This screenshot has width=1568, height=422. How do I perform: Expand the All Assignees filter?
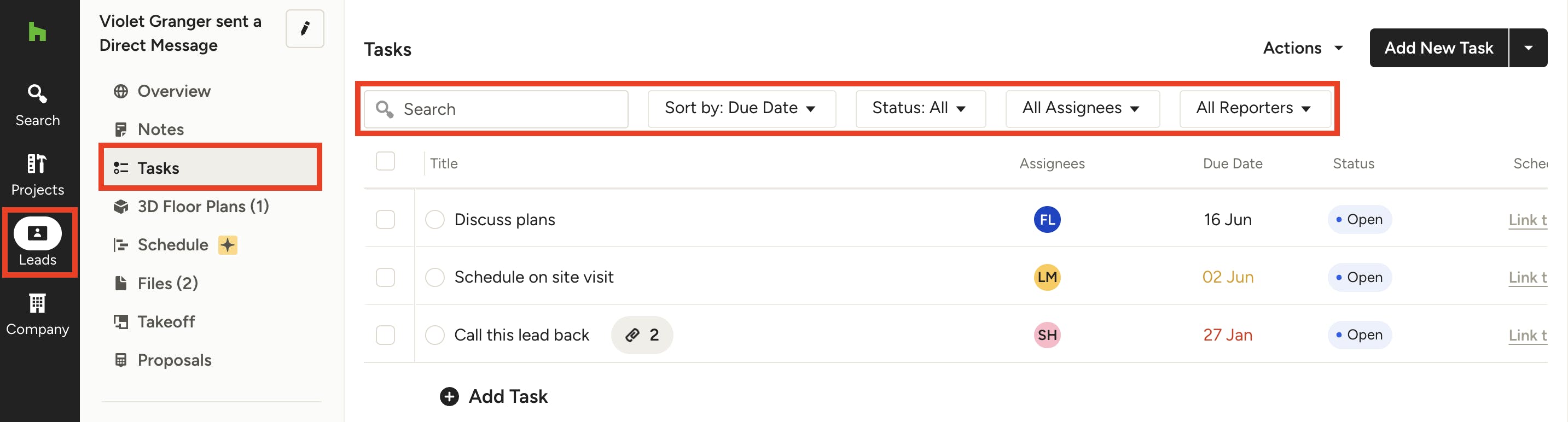(1082, 108)
